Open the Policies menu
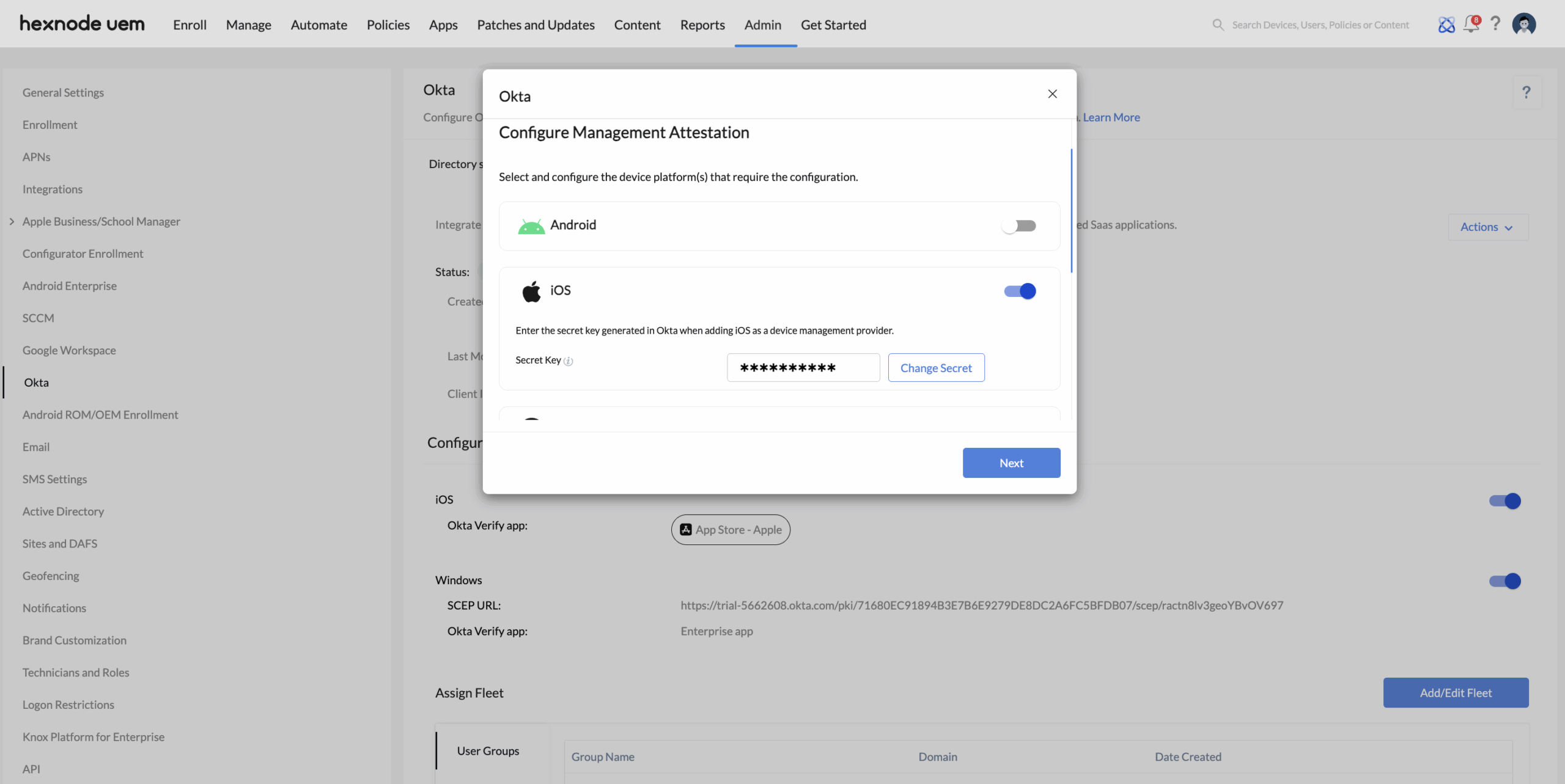This screenshot has width=1565, height=784. click(x=388, y=25)
